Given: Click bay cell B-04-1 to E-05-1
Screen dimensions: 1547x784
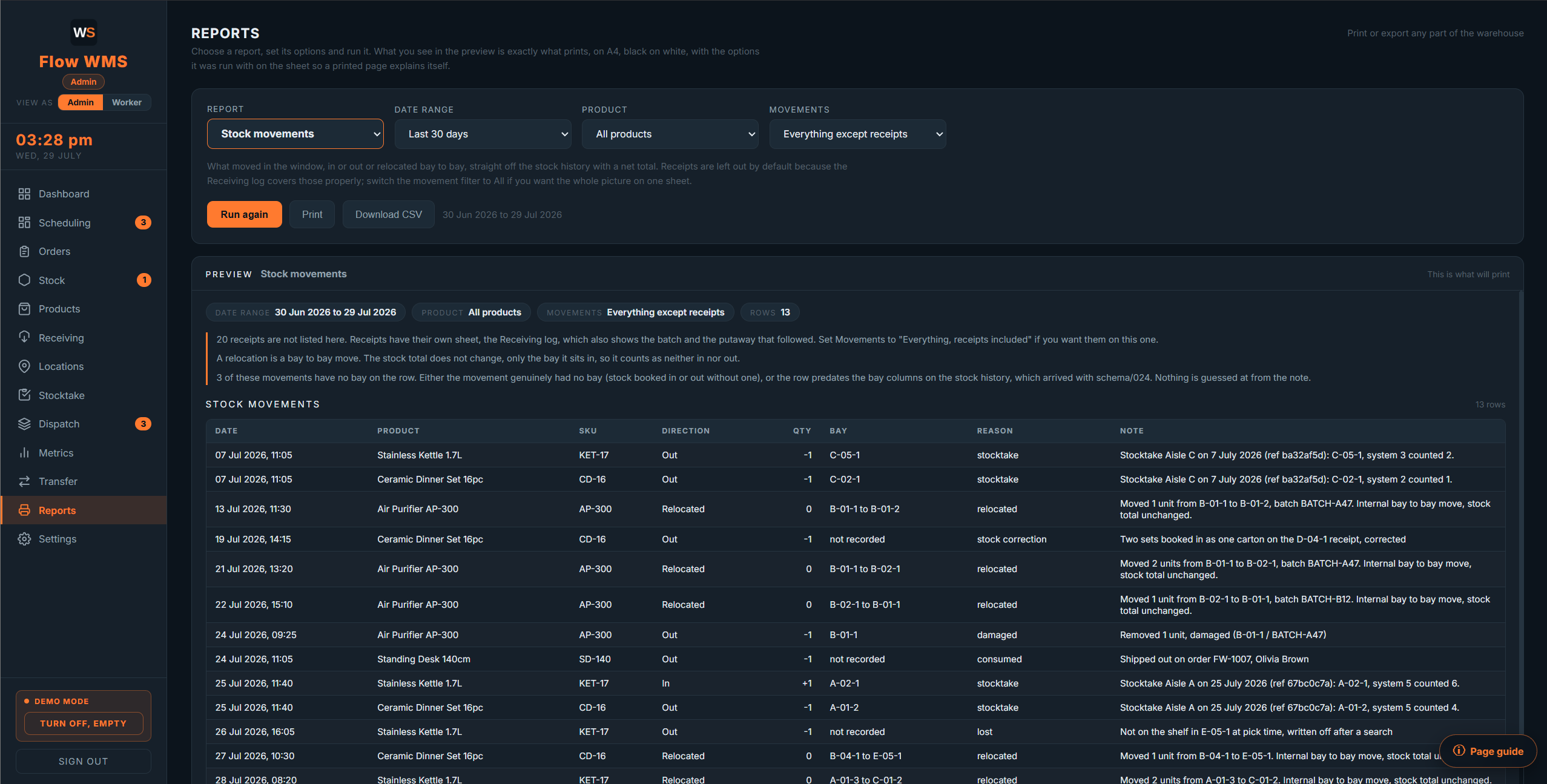Looking at the screenshot, I should point(865,756).
